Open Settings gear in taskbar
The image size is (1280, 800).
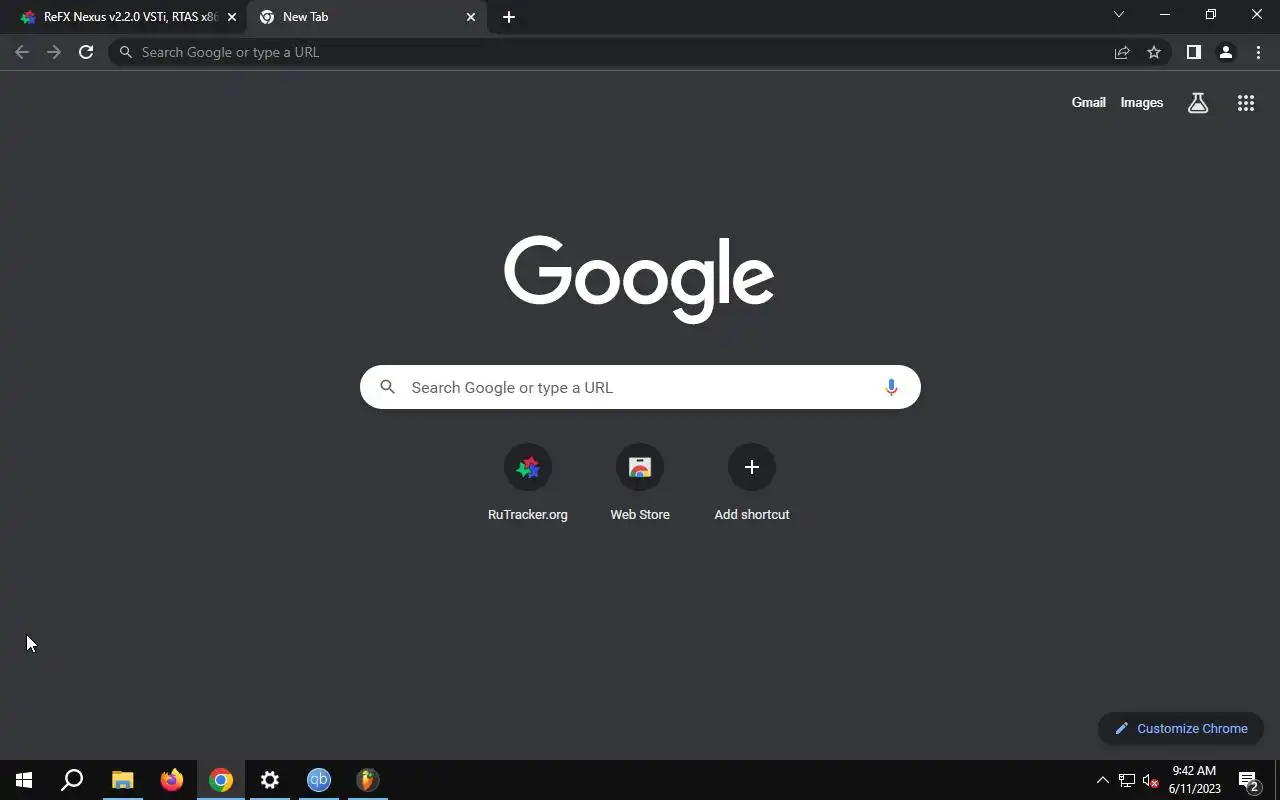[270, 780]
